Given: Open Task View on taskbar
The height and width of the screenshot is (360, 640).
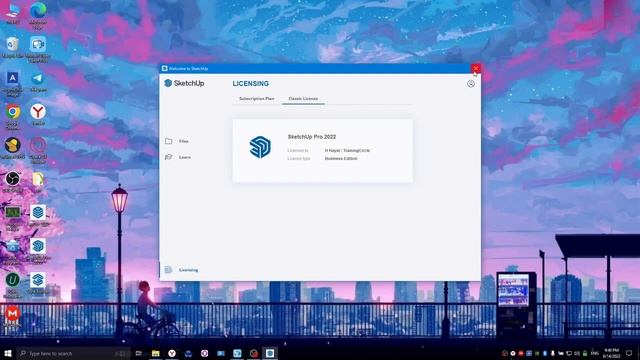Looking at the screenshot, I should (x=139, y=353).
